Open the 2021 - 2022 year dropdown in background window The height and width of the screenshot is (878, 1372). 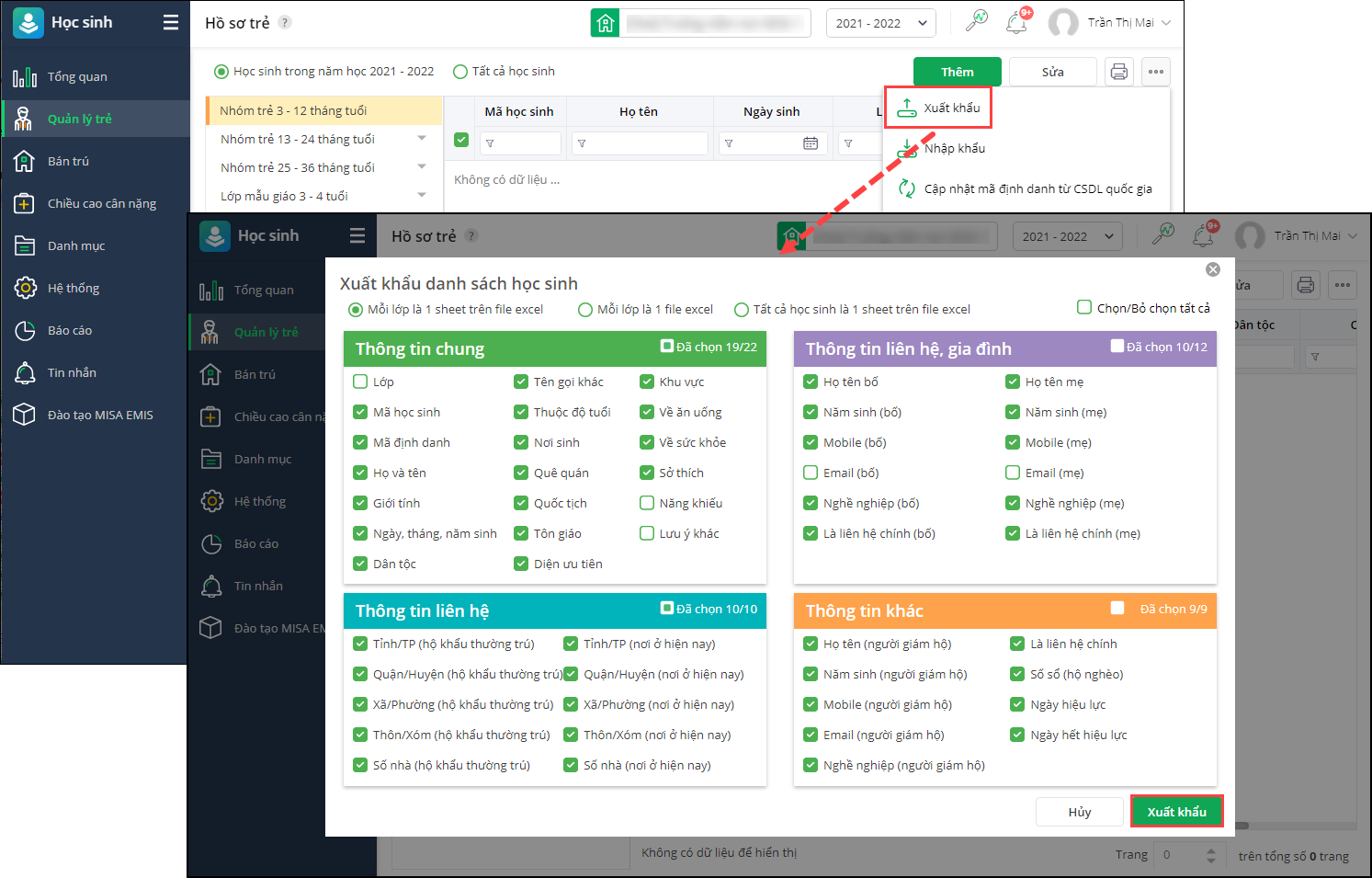(x=881, y=23)
